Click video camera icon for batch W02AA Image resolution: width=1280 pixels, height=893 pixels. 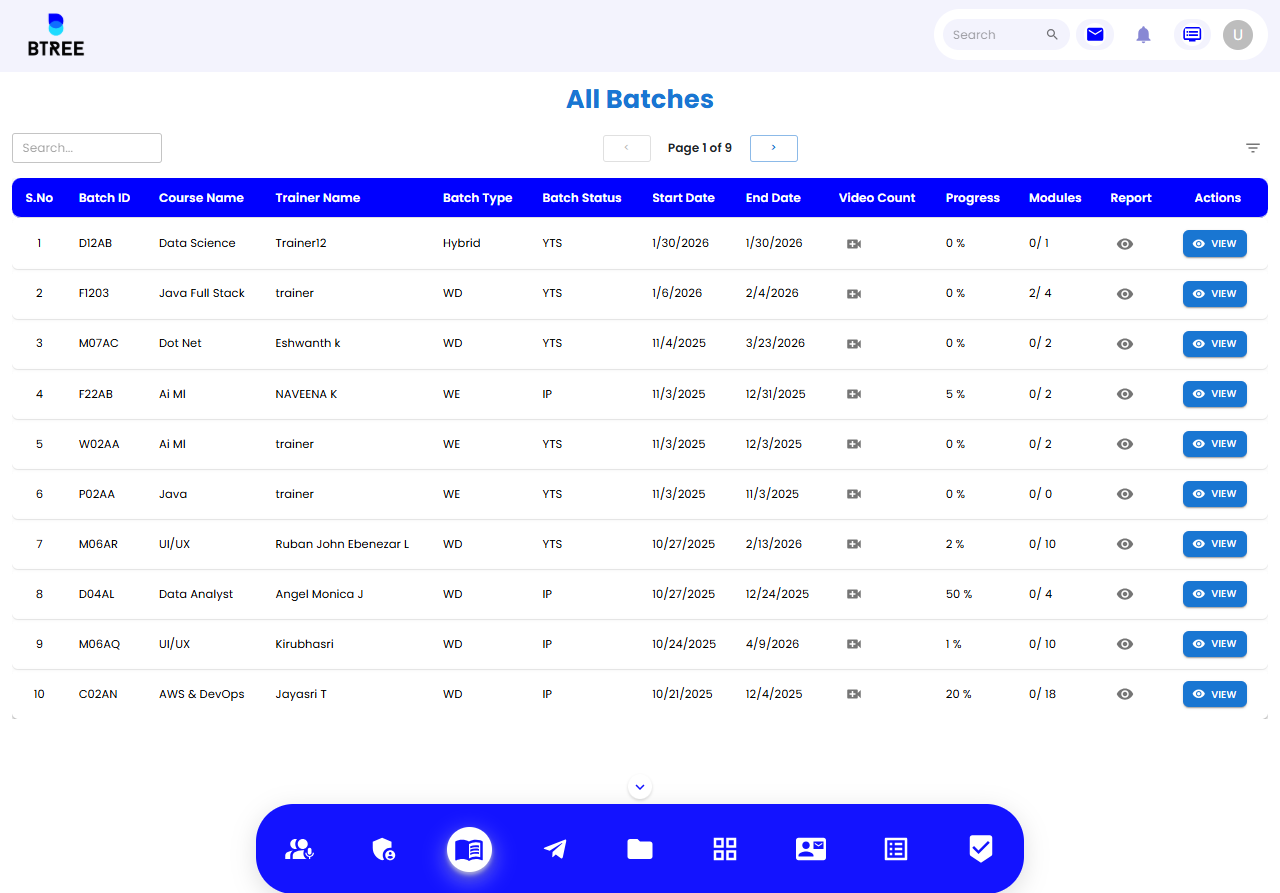tap(853, 444)
